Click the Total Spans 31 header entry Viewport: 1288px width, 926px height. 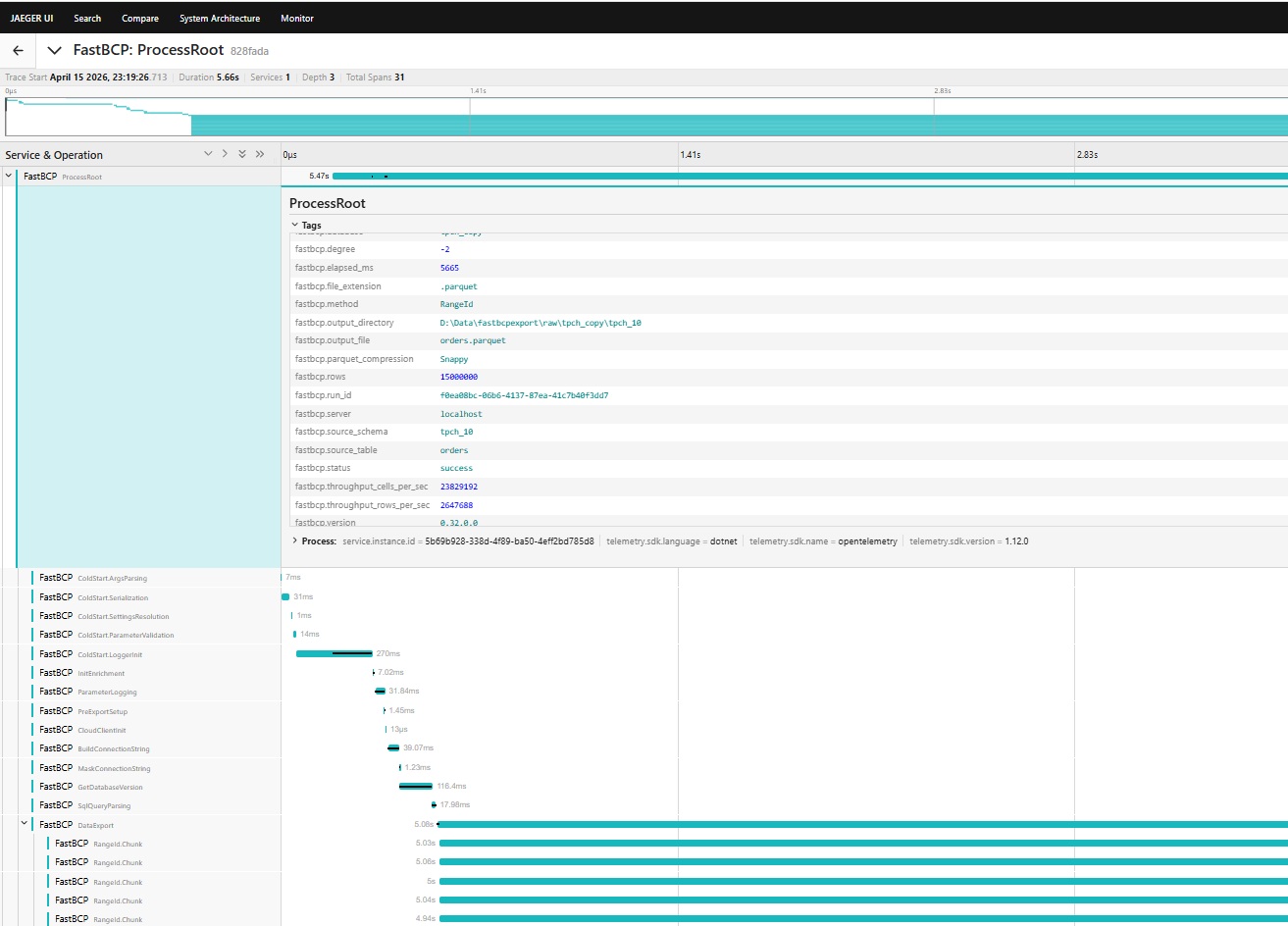click(x=376, y=77)
